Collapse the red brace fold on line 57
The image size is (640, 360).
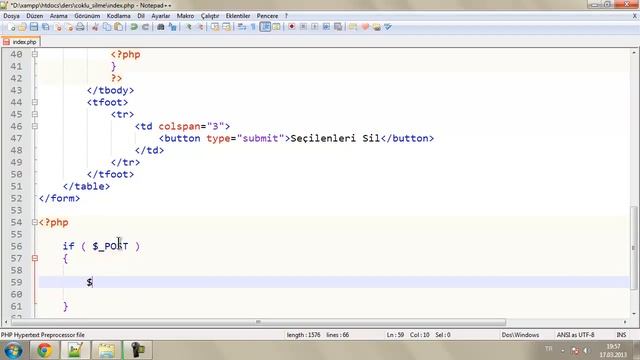[35, 258]
